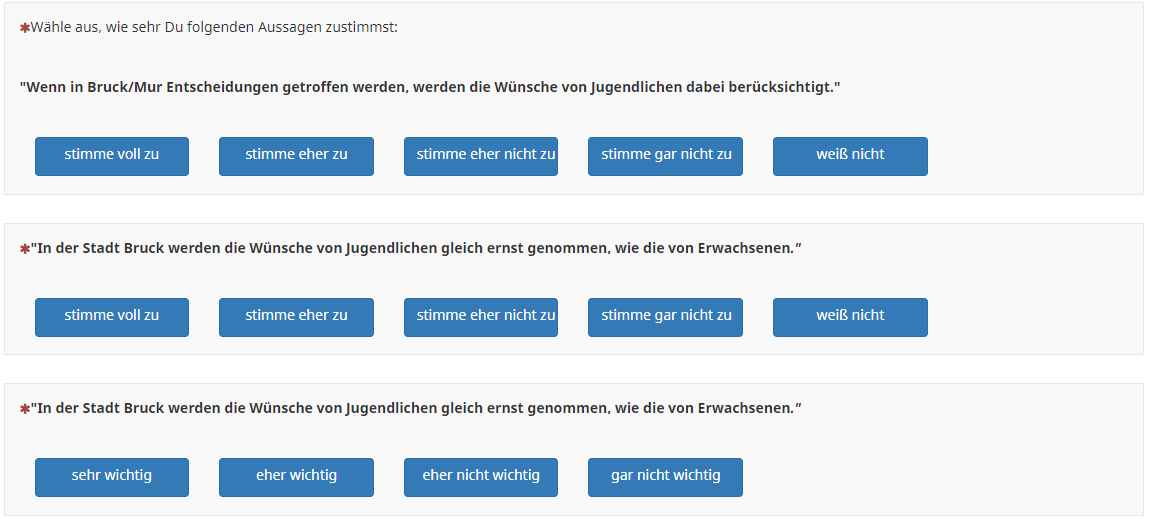The image size is (1152, 519).
Task: Choose 'stimme eher zu' under the Bruck/Mur Entscheidungen statement
Action: click(x=296, y=156)
